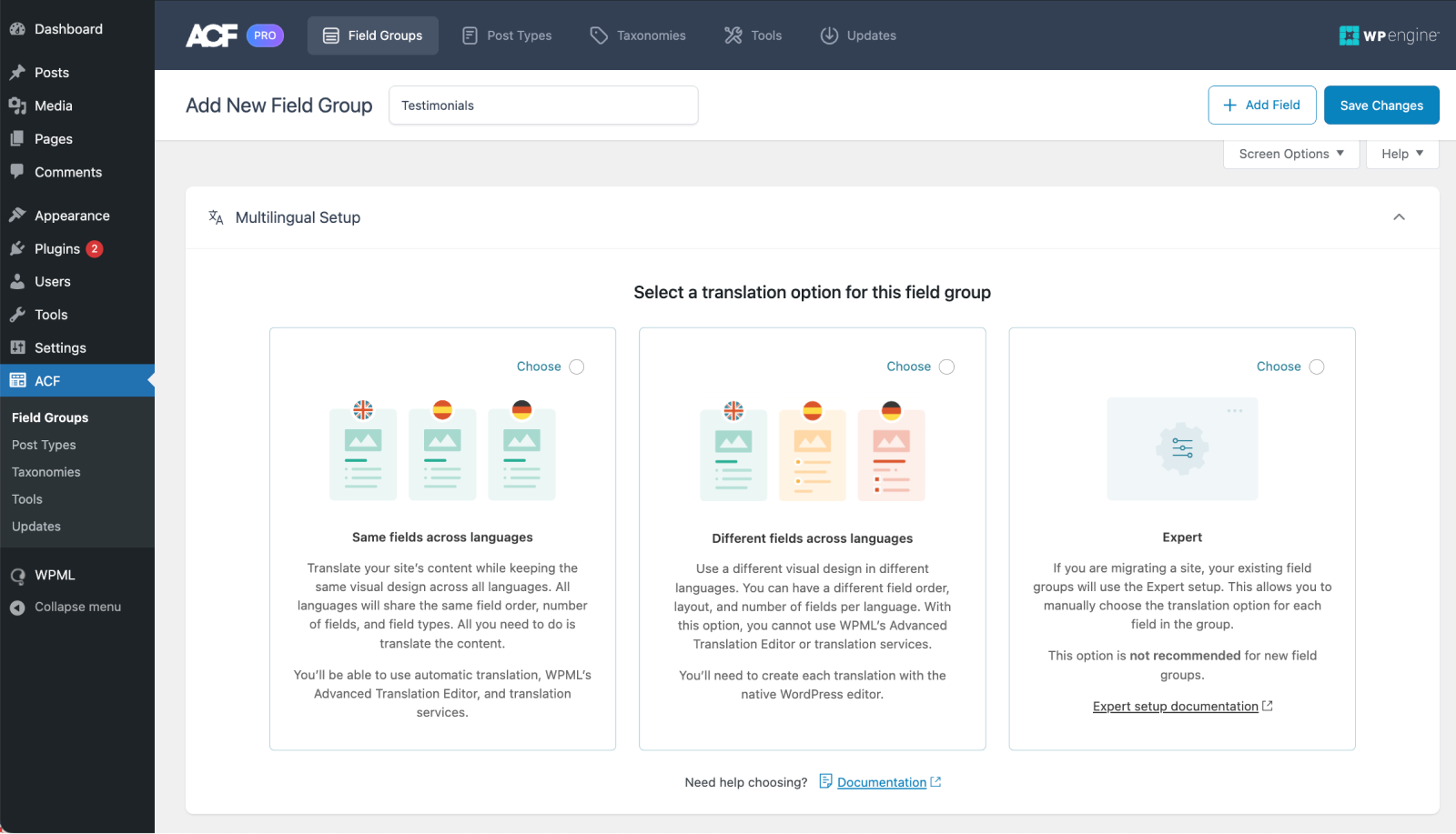Choose Same fields across languages radio

click(576, 367)
